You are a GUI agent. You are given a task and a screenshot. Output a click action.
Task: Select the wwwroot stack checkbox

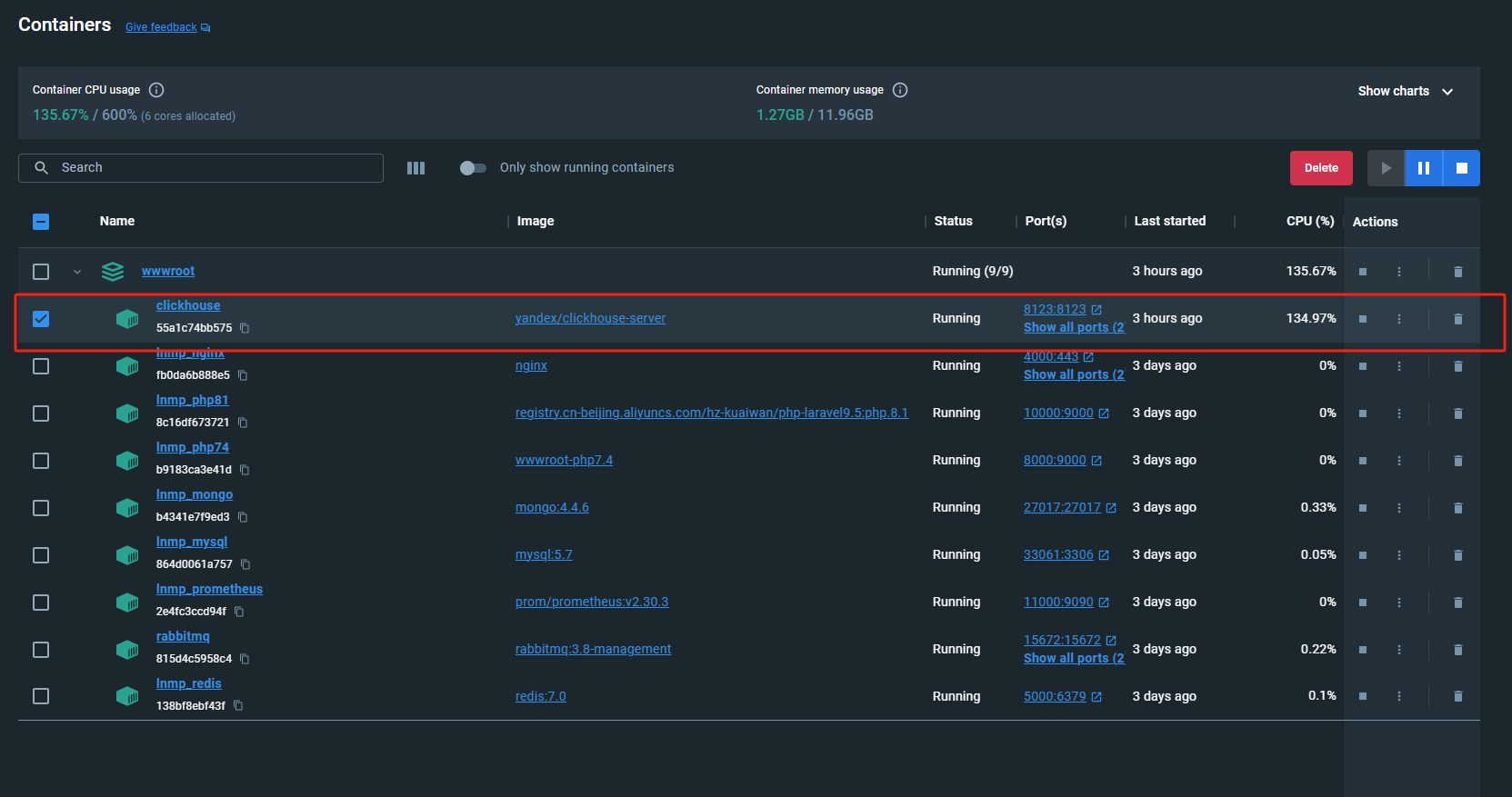click(41, 272)
